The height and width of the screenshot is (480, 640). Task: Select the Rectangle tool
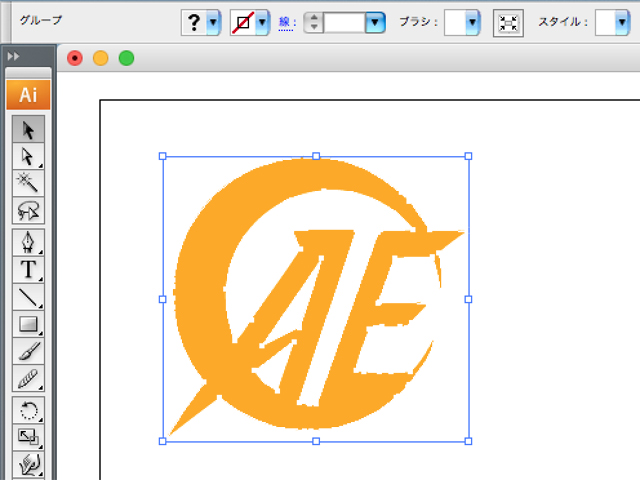point(28,324)
